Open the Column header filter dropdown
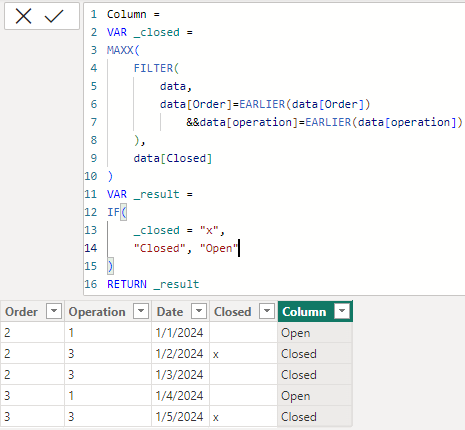The image size is (465, 430). 342,311
